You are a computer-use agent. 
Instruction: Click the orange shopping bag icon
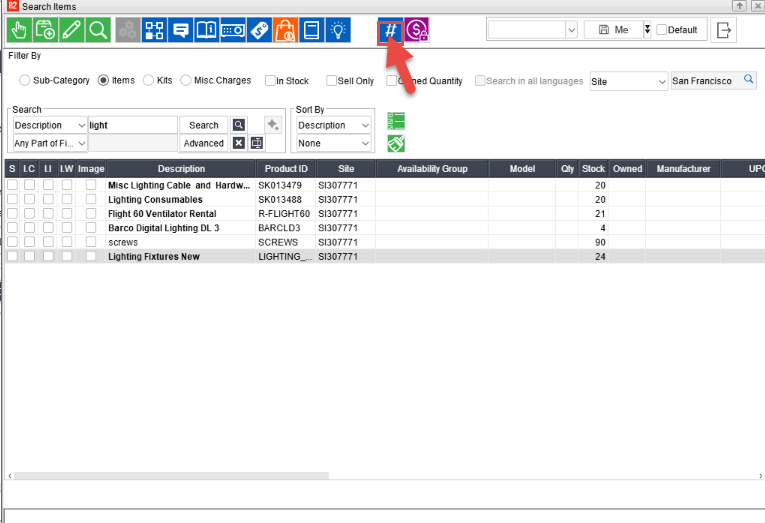[286, 30]
